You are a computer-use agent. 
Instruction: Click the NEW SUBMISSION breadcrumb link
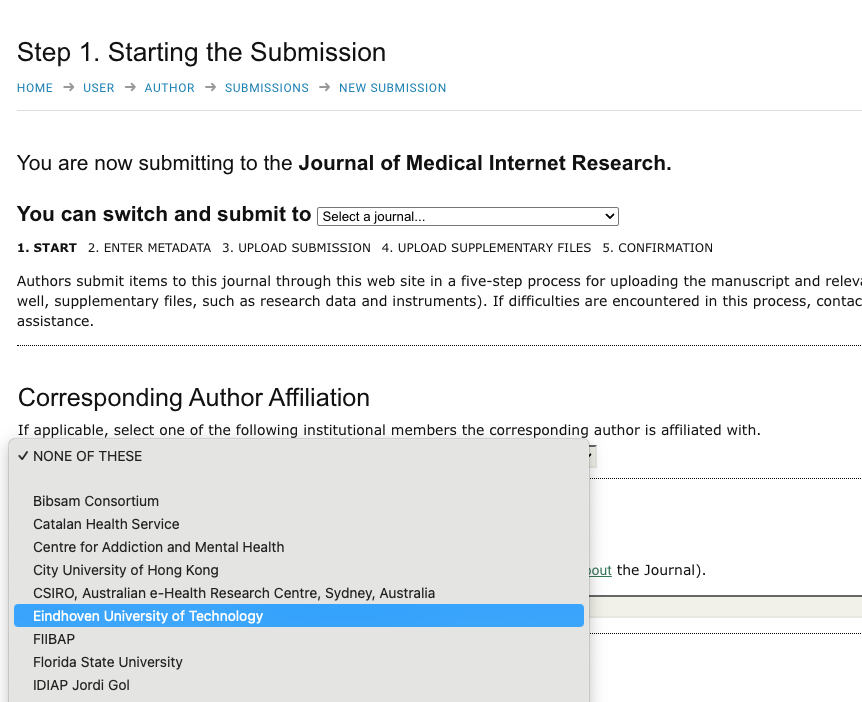[x=392, y=88]
